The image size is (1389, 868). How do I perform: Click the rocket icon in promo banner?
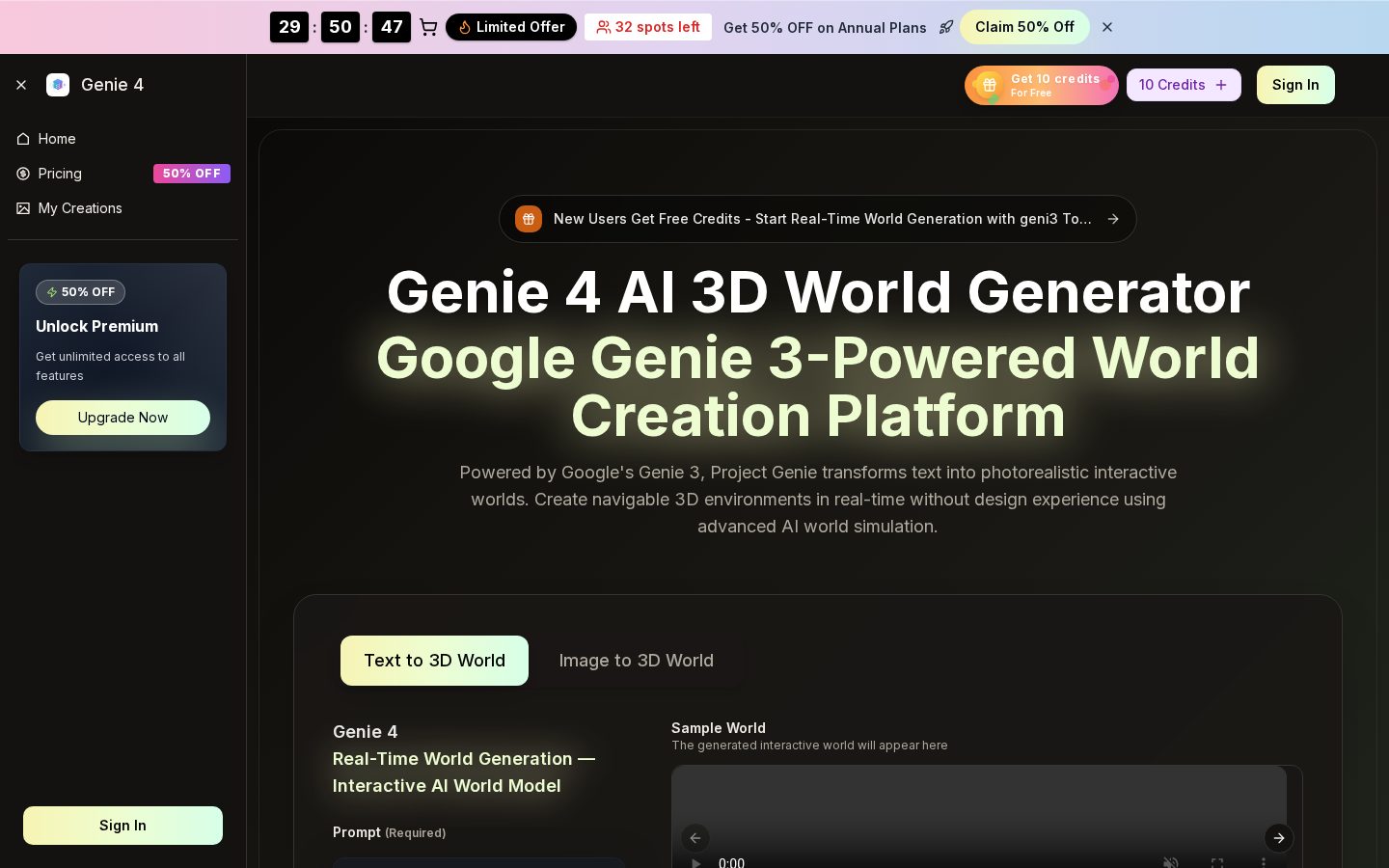tap(946, 27)
